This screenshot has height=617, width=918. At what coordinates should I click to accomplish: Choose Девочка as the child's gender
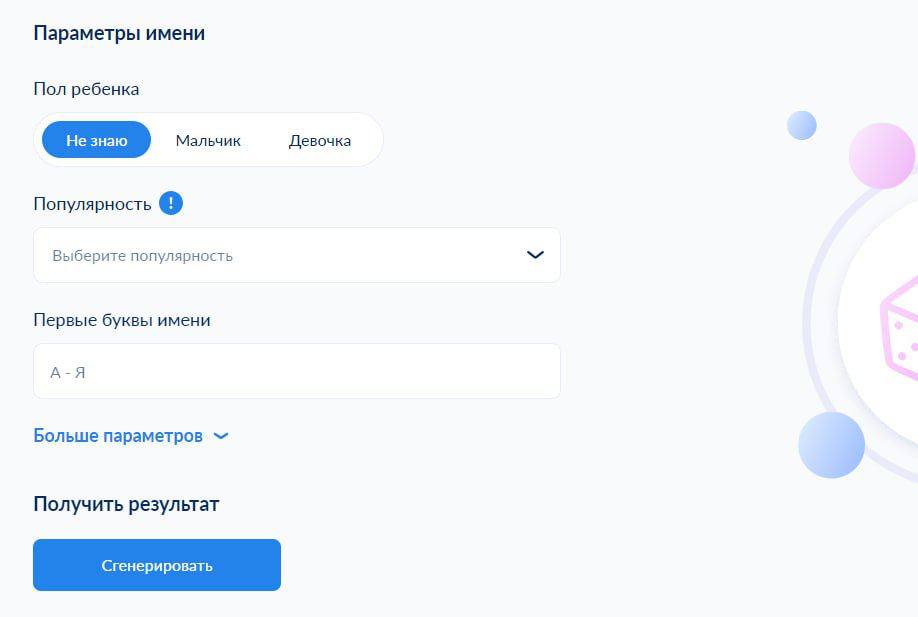click(320, 140)
